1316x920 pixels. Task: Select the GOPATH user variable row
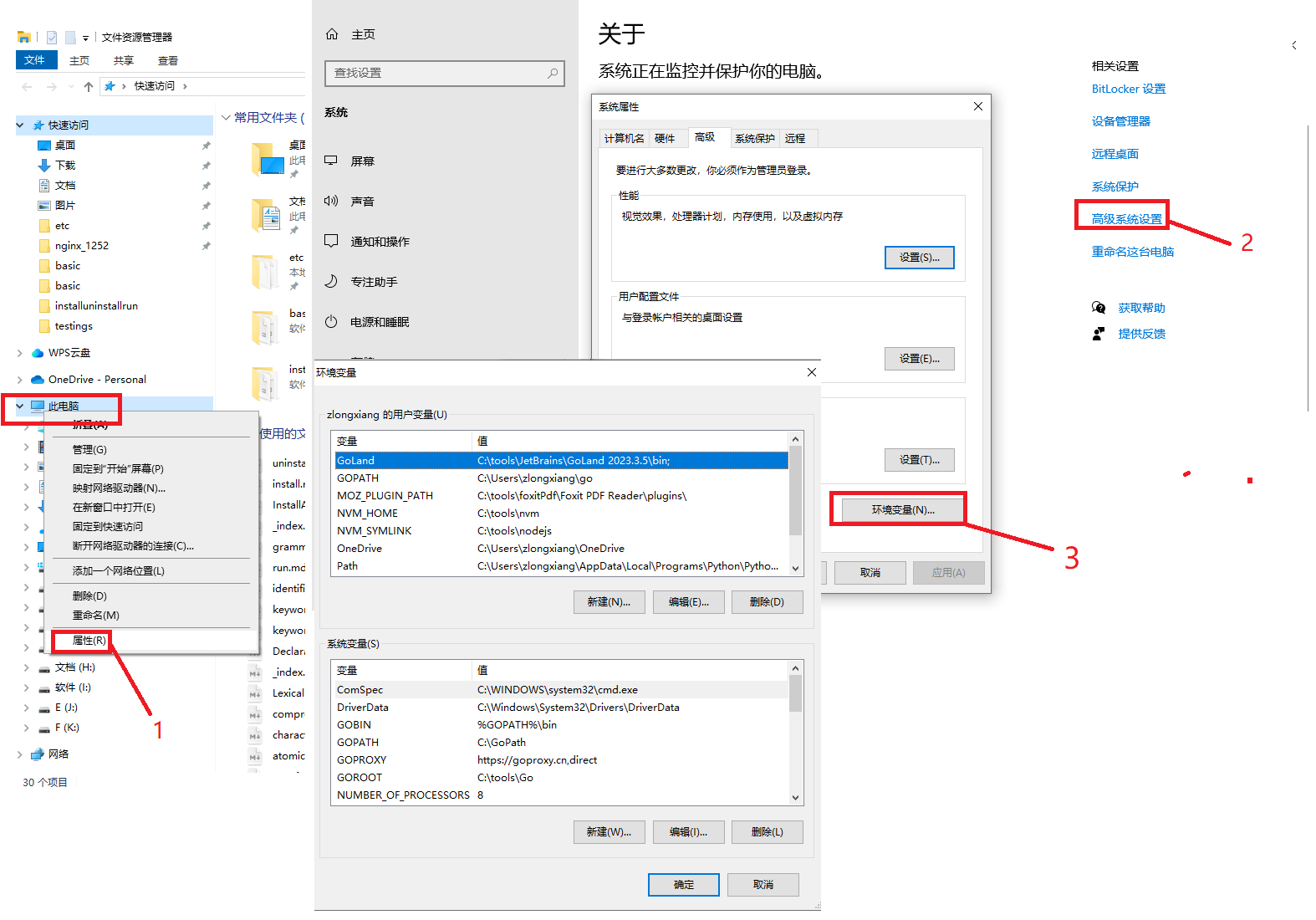[561, 478]
